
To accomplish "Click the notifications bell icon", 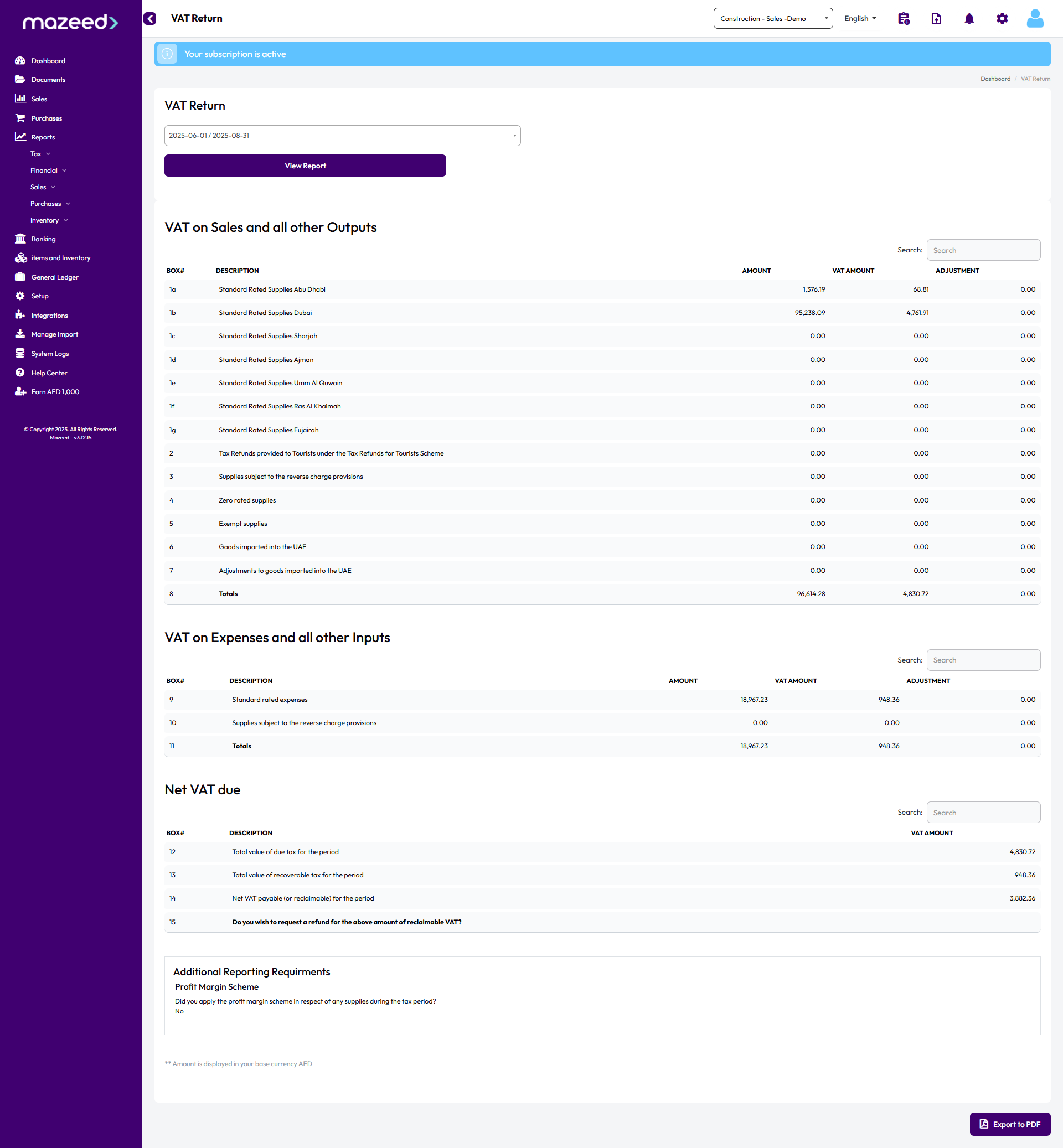I will tap(969, 19).
